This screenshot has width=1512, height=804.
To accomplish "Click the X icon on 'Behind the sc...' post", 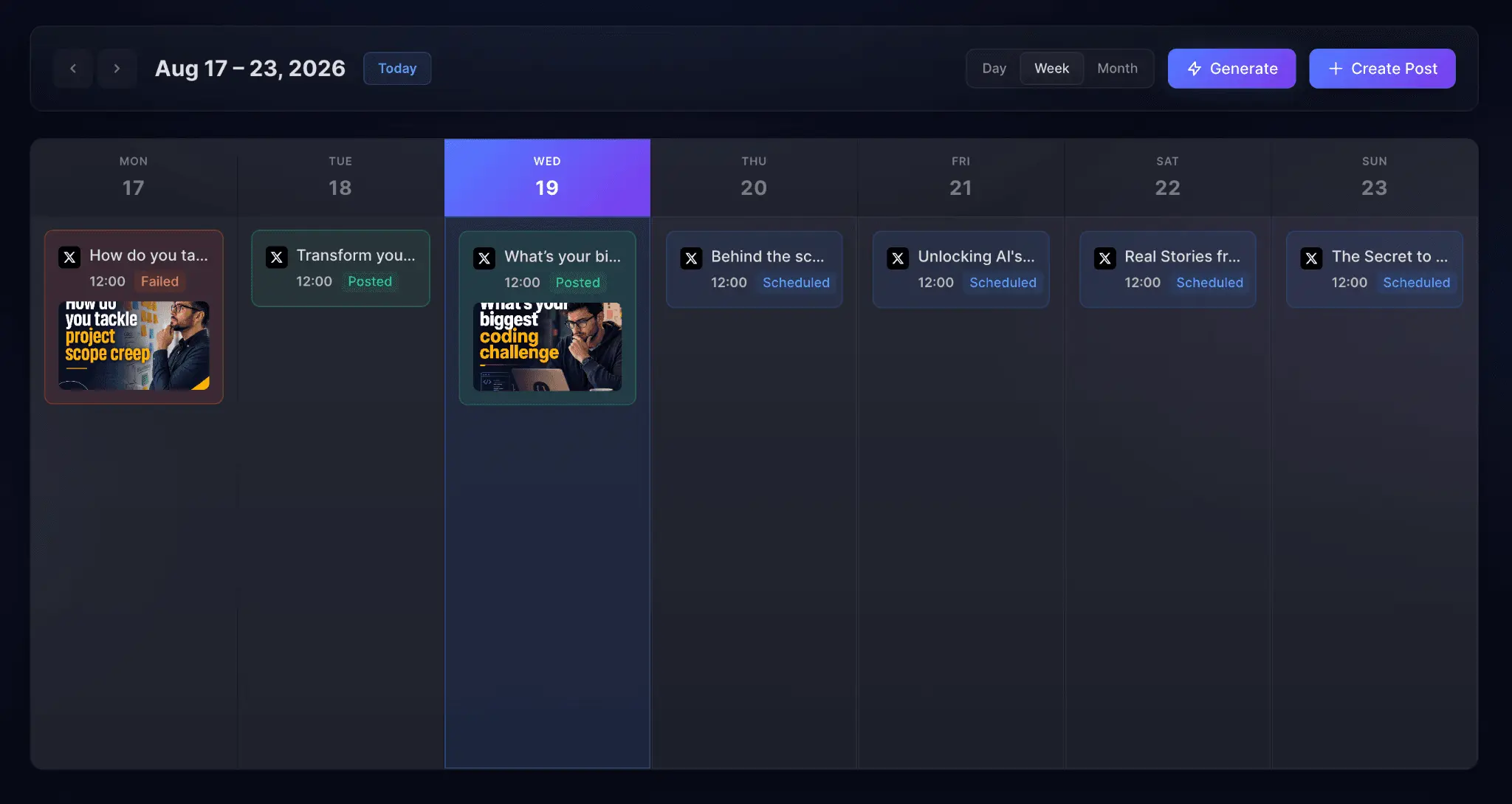I will [x=691, y=258].
